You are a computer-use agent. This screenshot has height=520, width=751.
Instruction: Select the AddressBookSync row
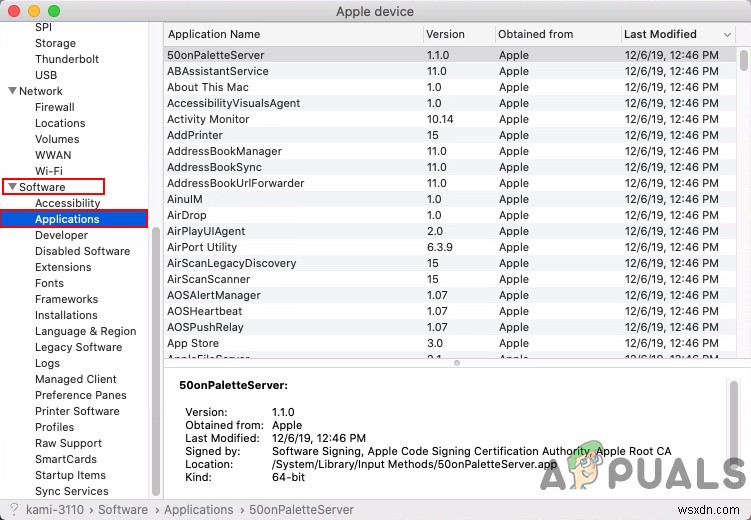(450, 167)
